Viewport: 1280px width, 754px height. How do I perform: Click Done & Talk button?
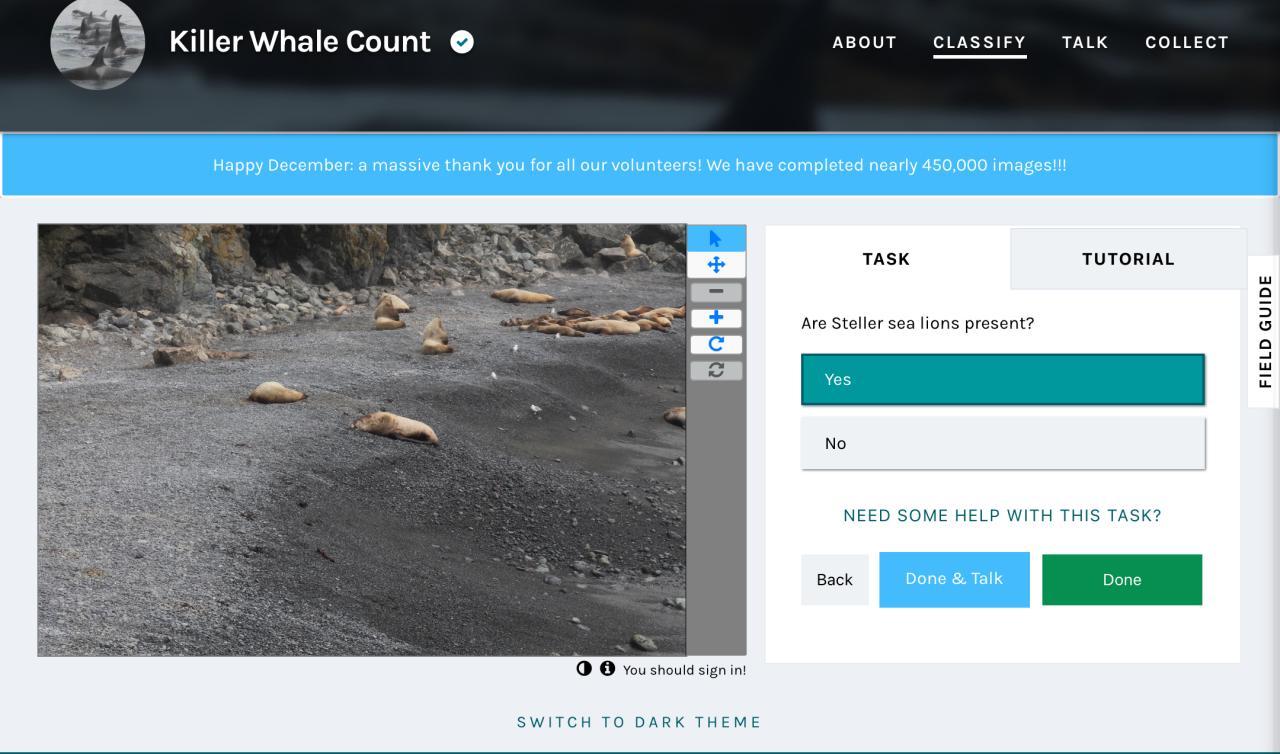coord(954,579)
